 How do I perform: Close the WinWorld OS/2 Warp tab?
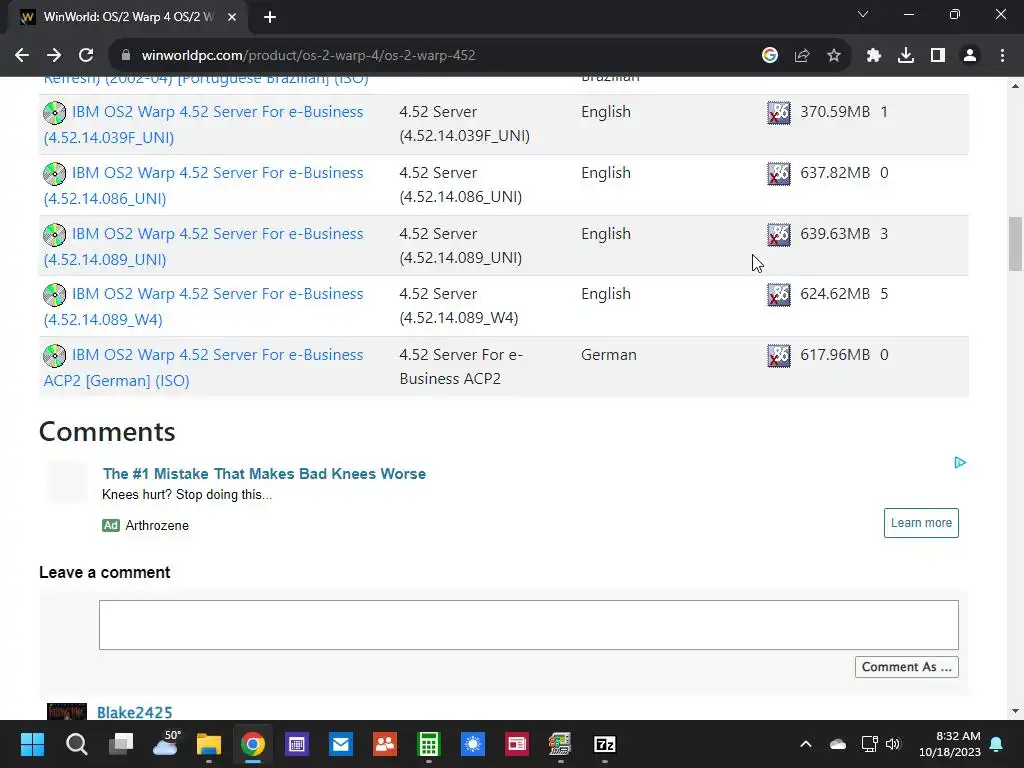[232, 17]
